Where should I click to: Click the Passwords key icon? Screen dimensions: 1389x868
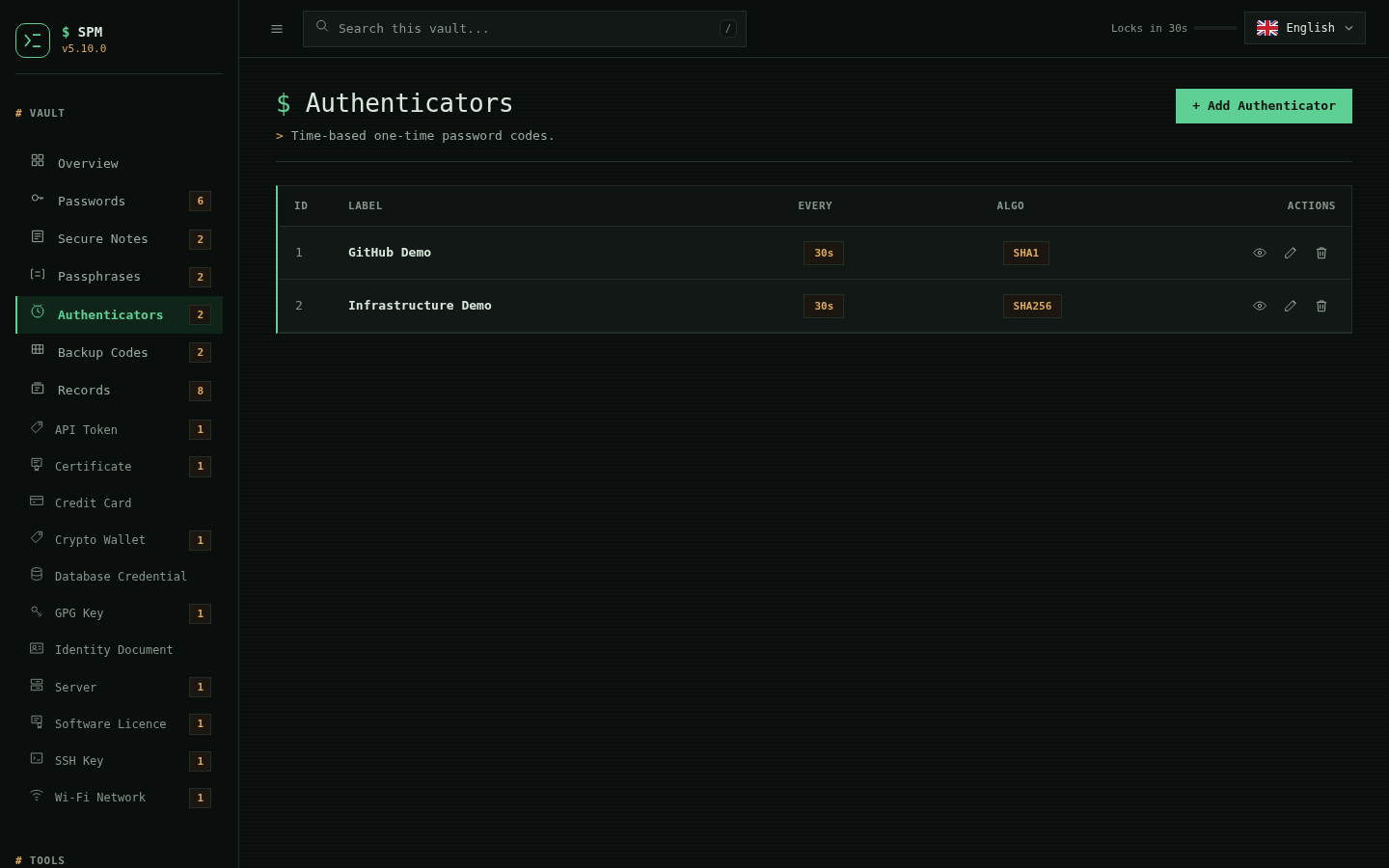(38, 198)
